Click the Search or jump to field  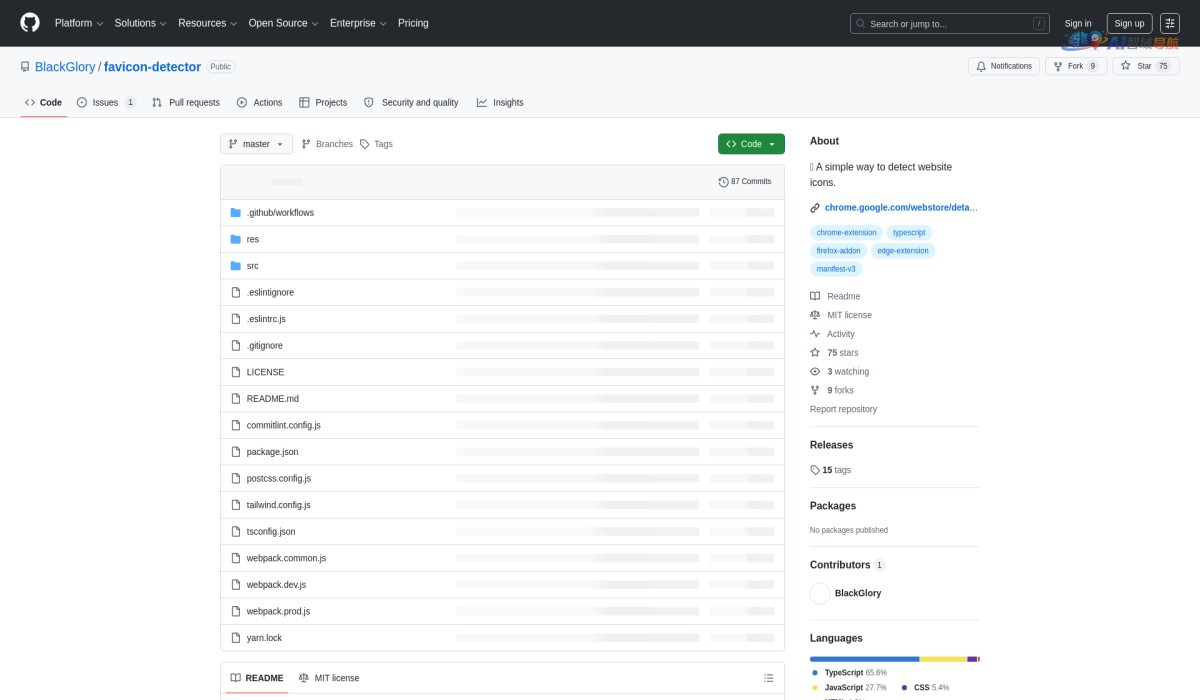pyautogui.click(x=948, y=23)
